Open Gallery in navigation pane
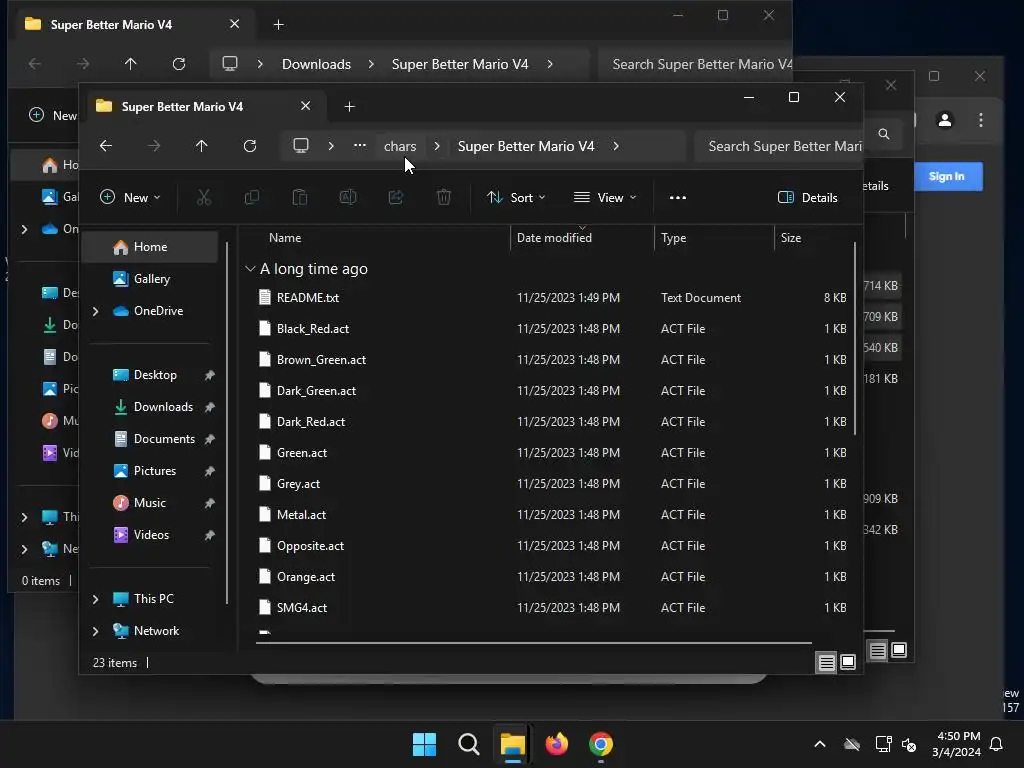Screen dimensions: 1024x768 click(x=152, y=279)
